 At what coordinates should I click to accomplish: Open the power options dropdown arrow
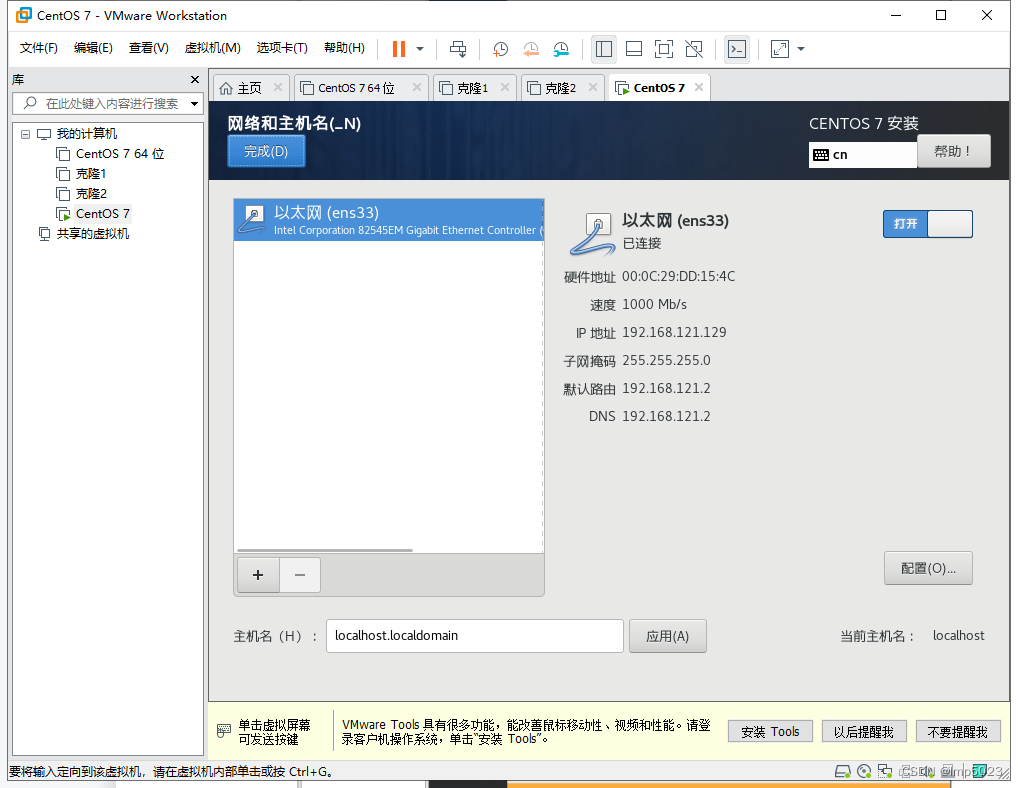[420, 49]
